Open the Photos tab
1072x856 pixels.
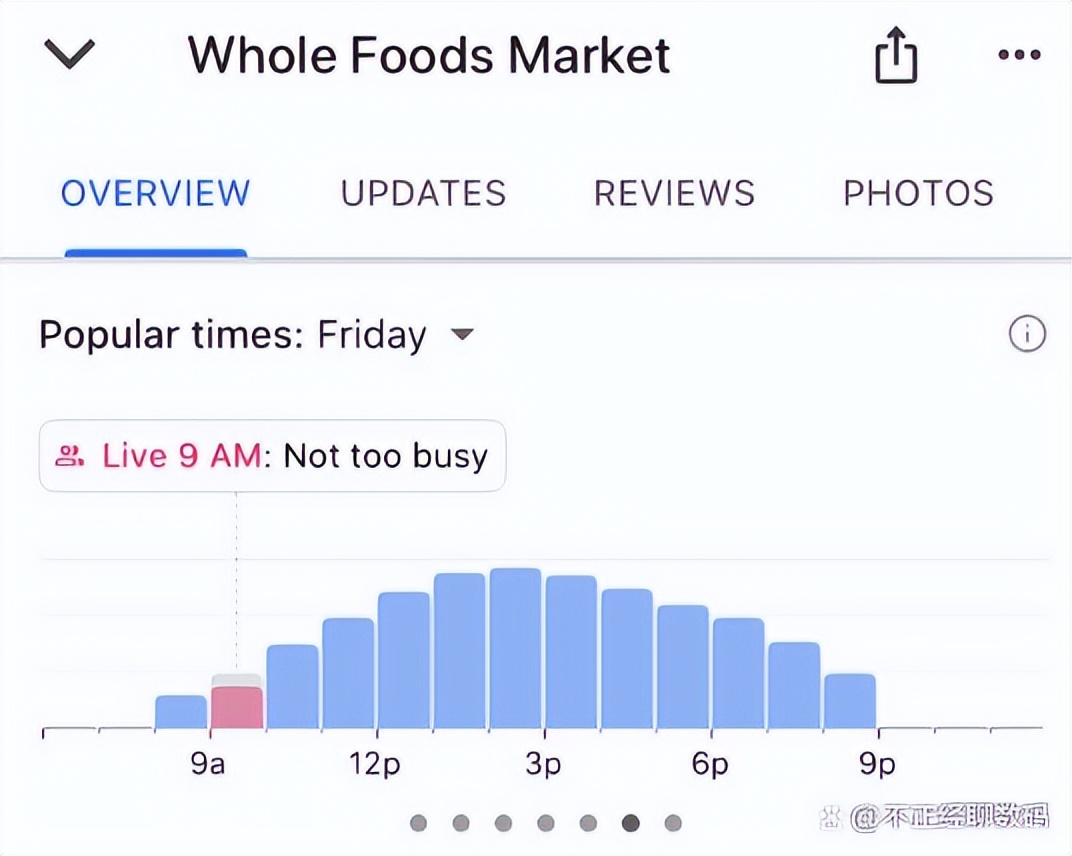point(918,193)
